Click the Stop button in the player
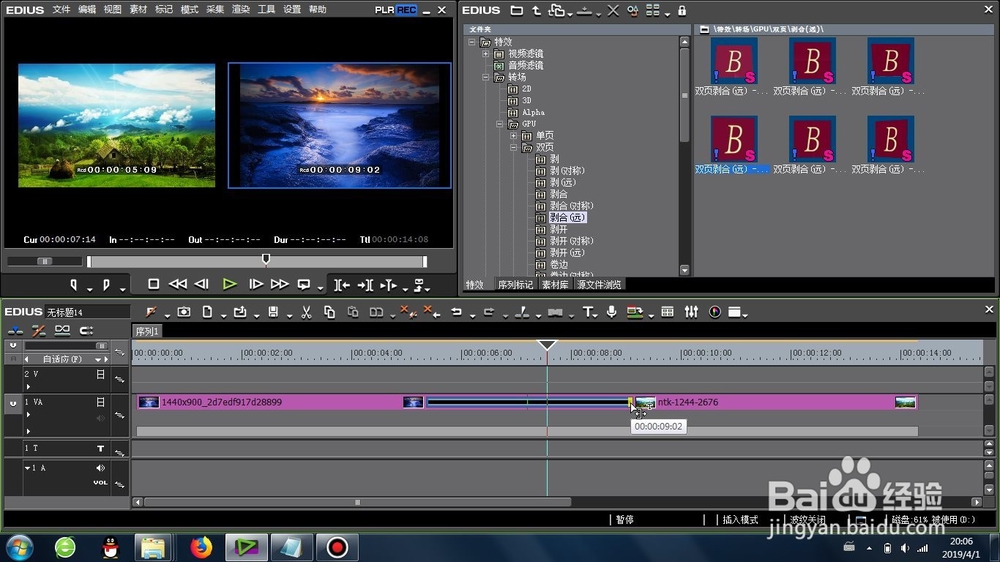 [153, 285]
